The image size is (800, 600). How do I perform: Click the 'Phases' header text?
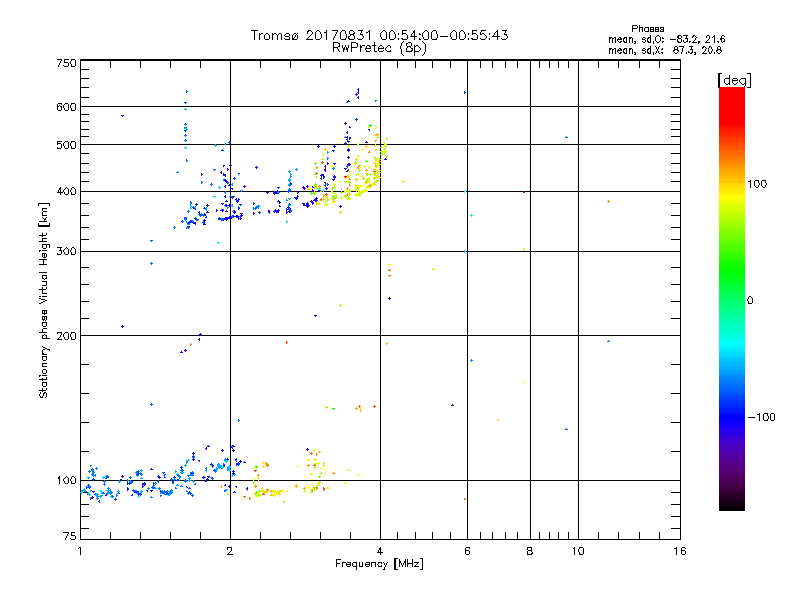tap(647, 29)
